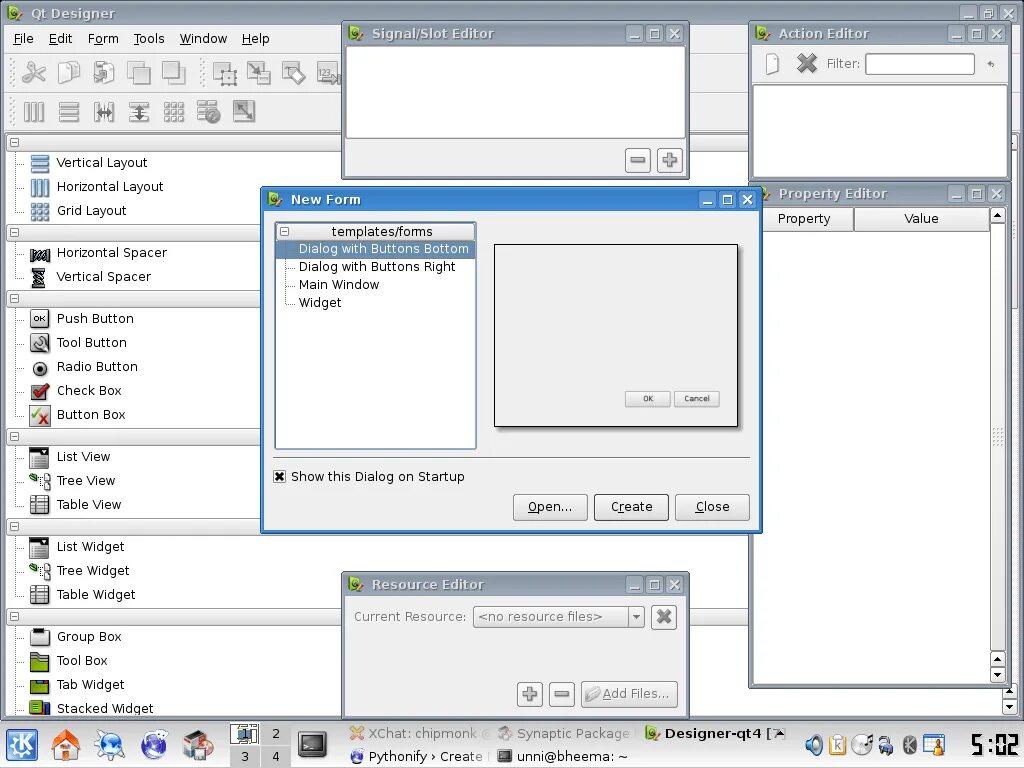The width and height of the screenshot is (1024, 768).
Task: Pick the Vertical Layout item
Action: pyautogui.click(x=89, y=163)
